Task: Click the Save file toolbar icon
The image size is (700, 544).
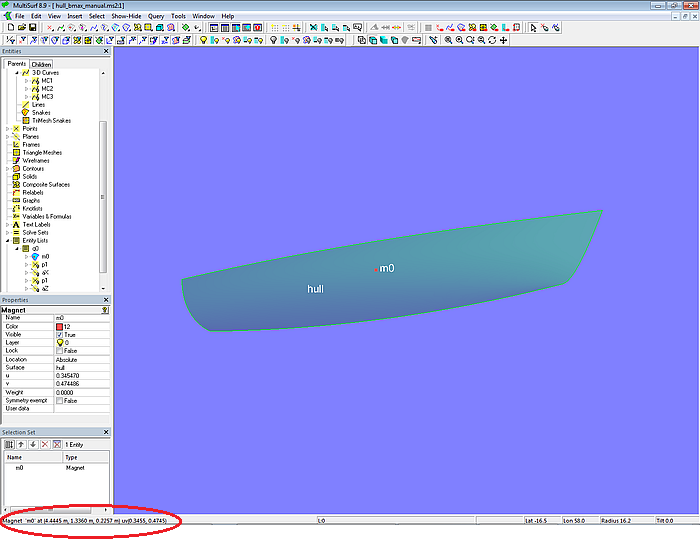Action: [32, 28]
